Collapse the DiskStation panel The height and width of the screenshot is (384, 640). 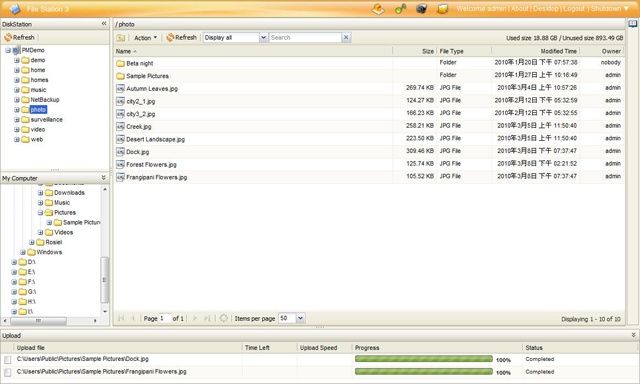[104, 24]
